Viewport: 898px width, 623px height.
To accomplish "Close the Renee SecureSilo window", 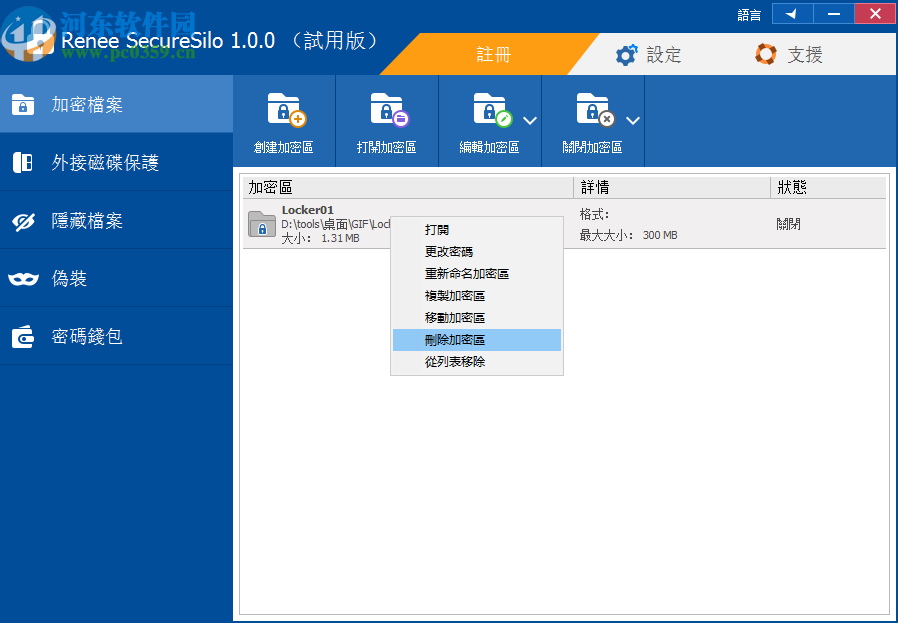I will pyautogui.click(x=875, y=14).
